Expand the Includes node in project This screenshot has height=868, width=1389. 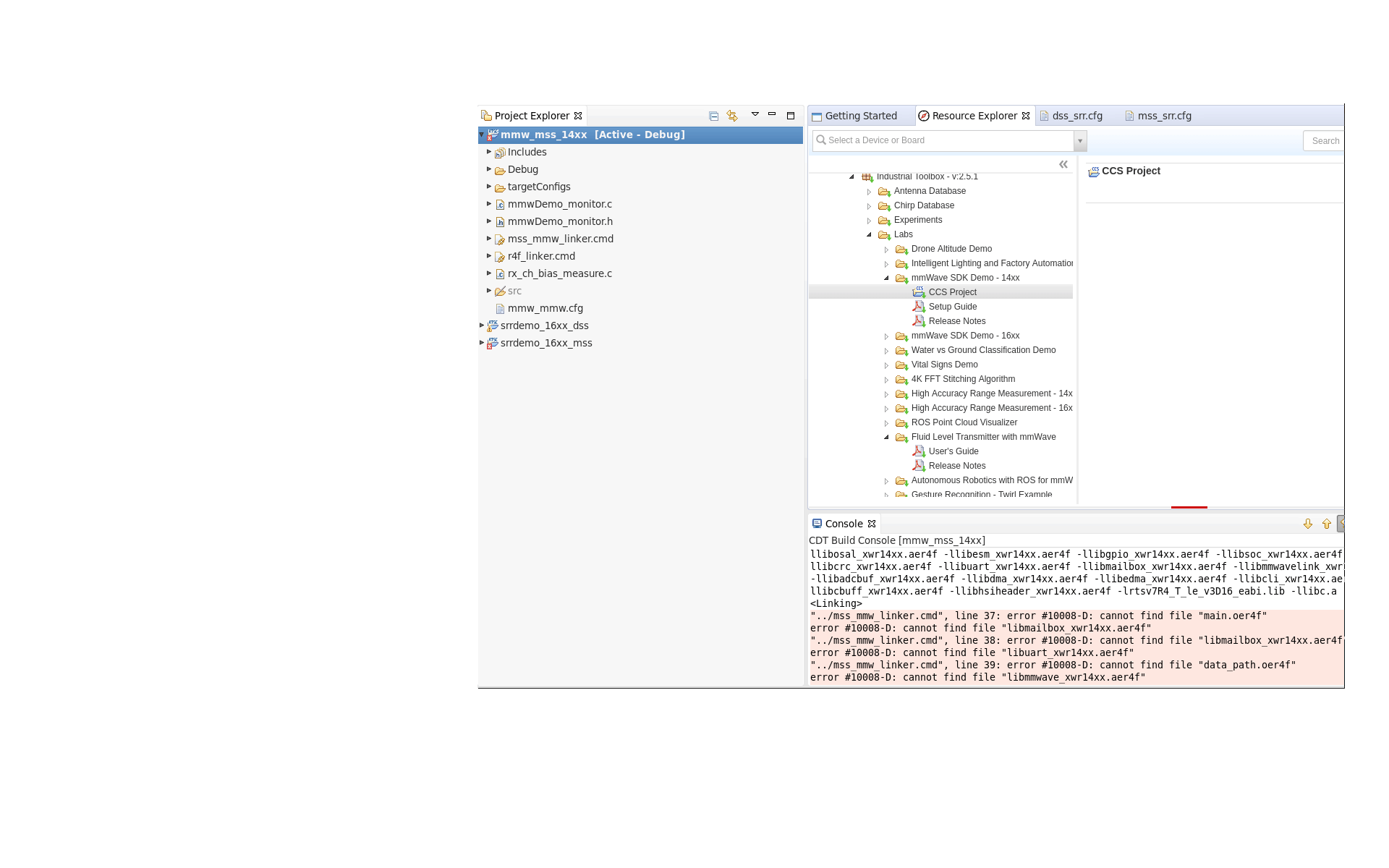click(489, 152)
